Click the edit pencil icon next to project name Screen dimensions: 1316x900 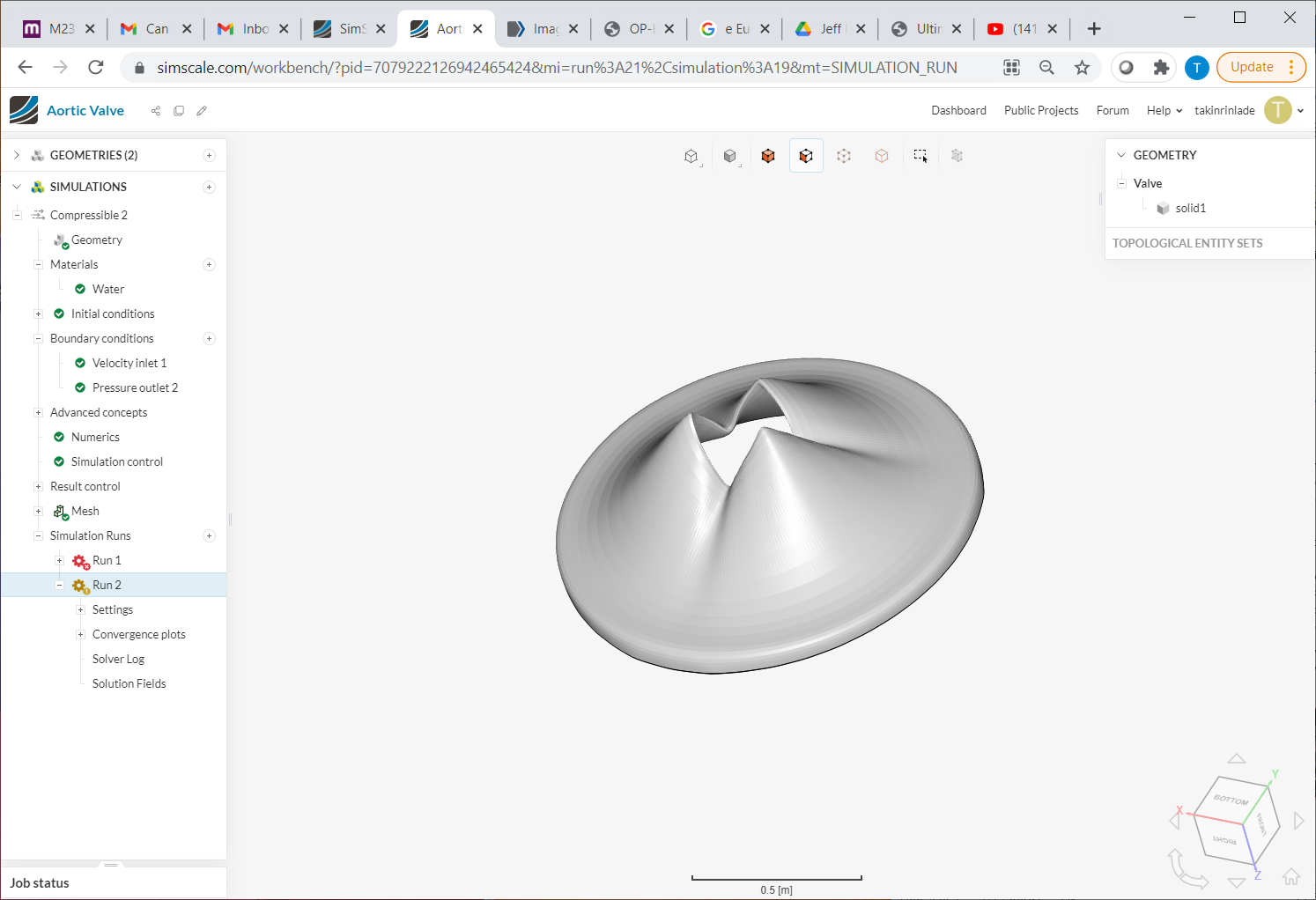coord(202,110)
